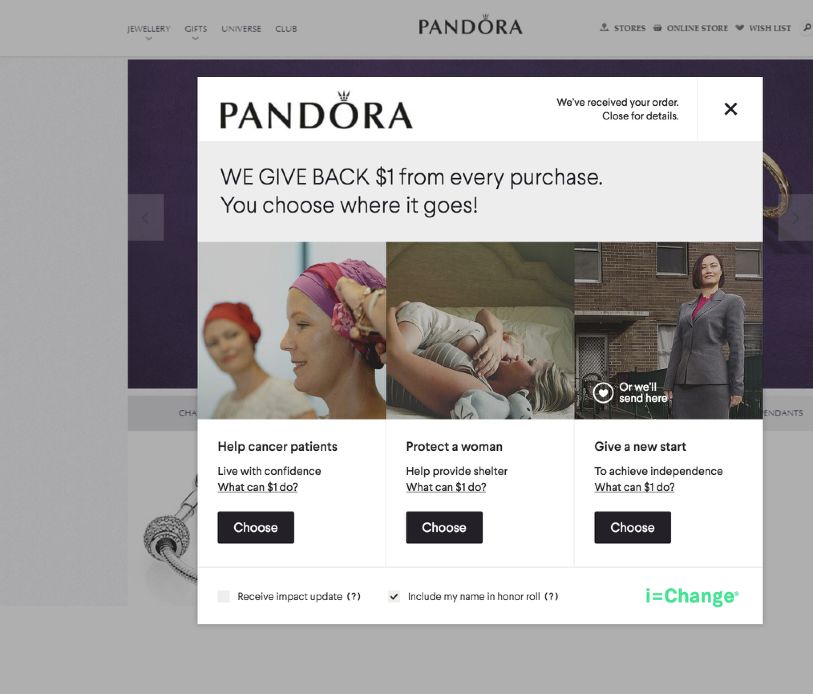Open the Club menu item
The image size is (813, 694).
[286, 29]
